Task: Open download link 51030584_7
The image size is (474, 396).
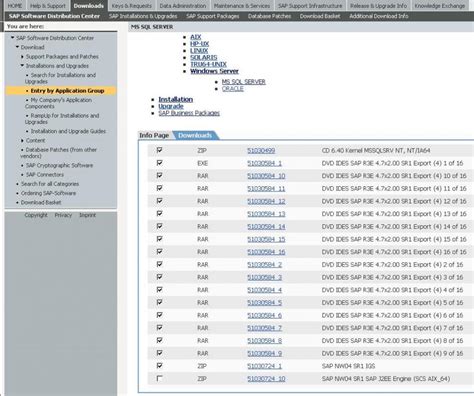Action: (264, 328)
